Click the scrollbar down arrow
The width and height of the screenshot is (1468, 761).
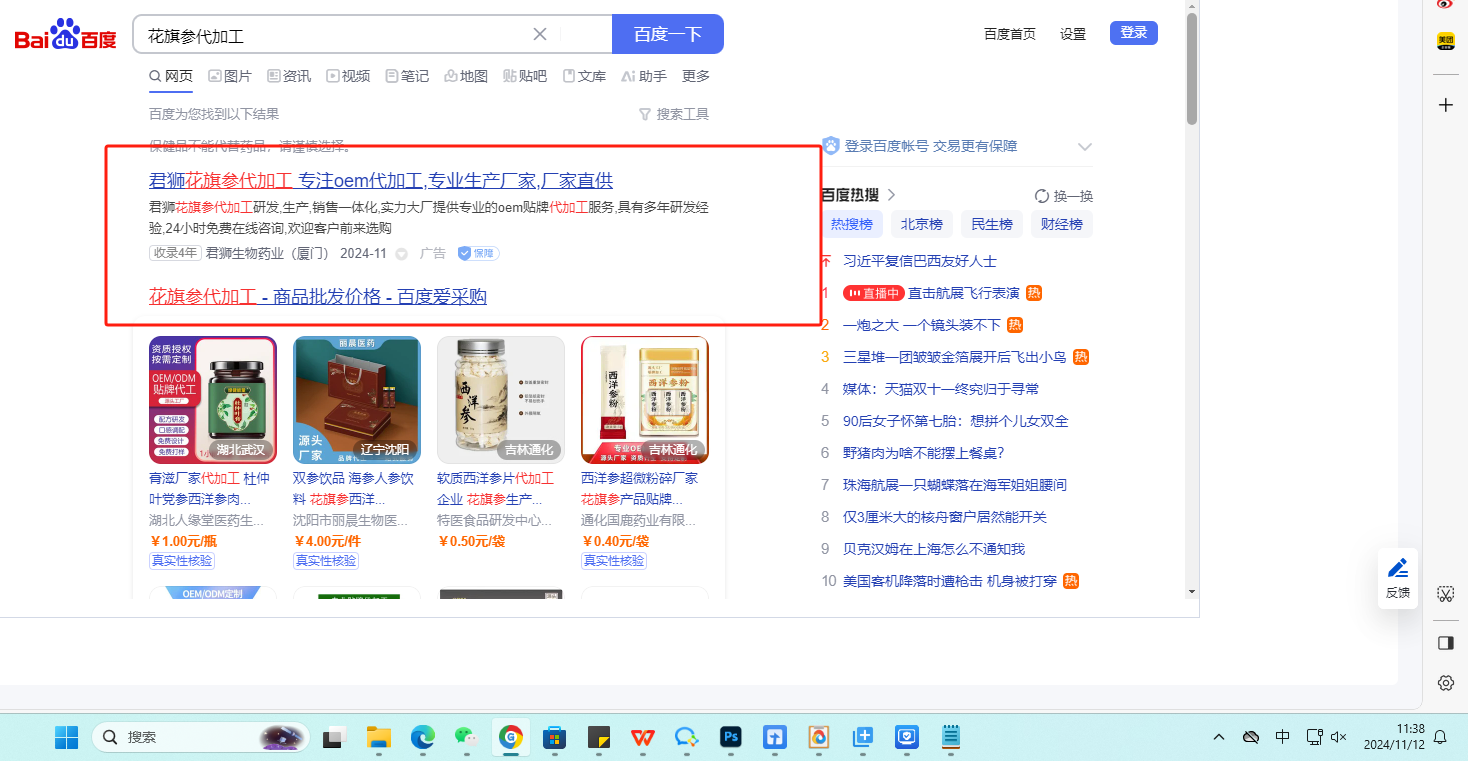click(1191, 592)
